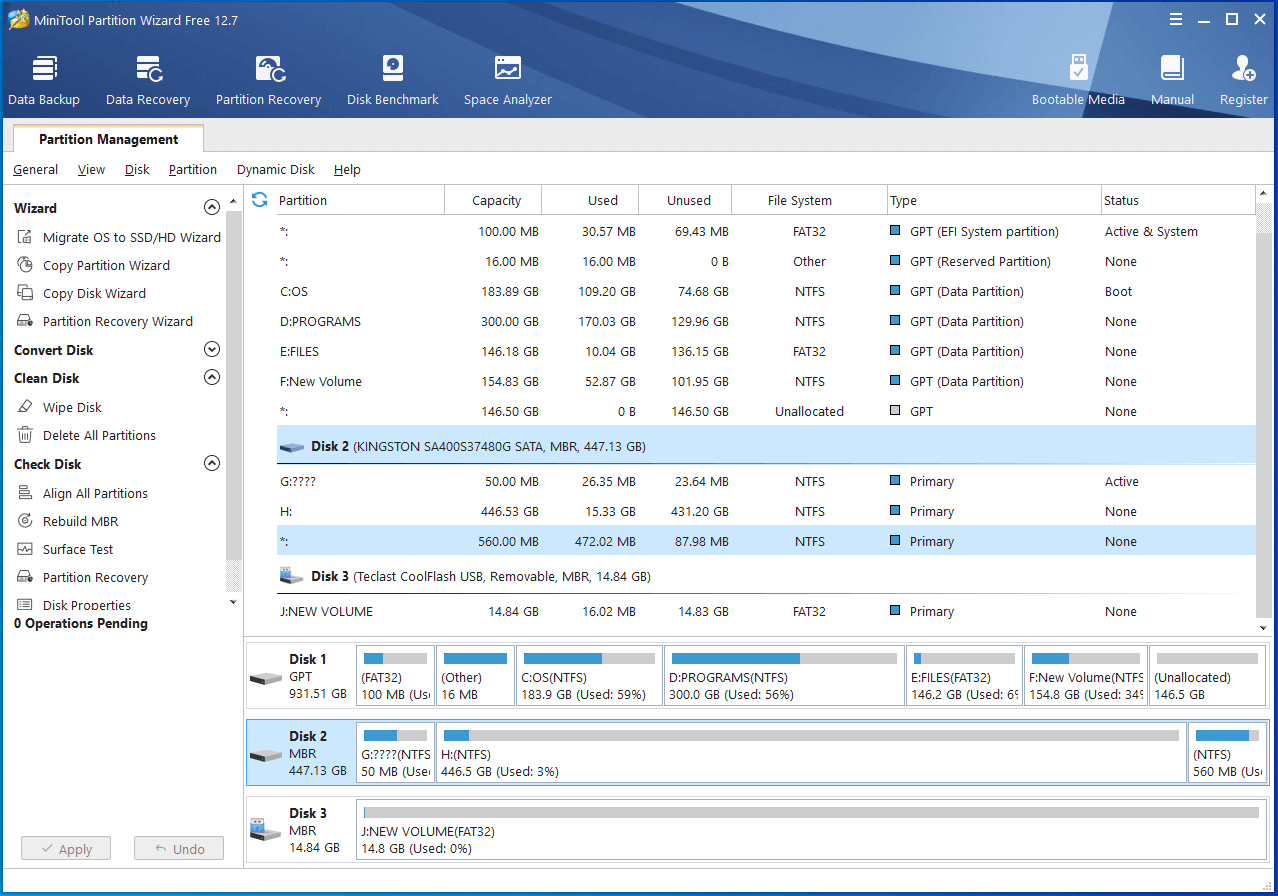1278x896 pixels.
Task: Open the Space Analyzer
Action: click(x=508, y=81)
